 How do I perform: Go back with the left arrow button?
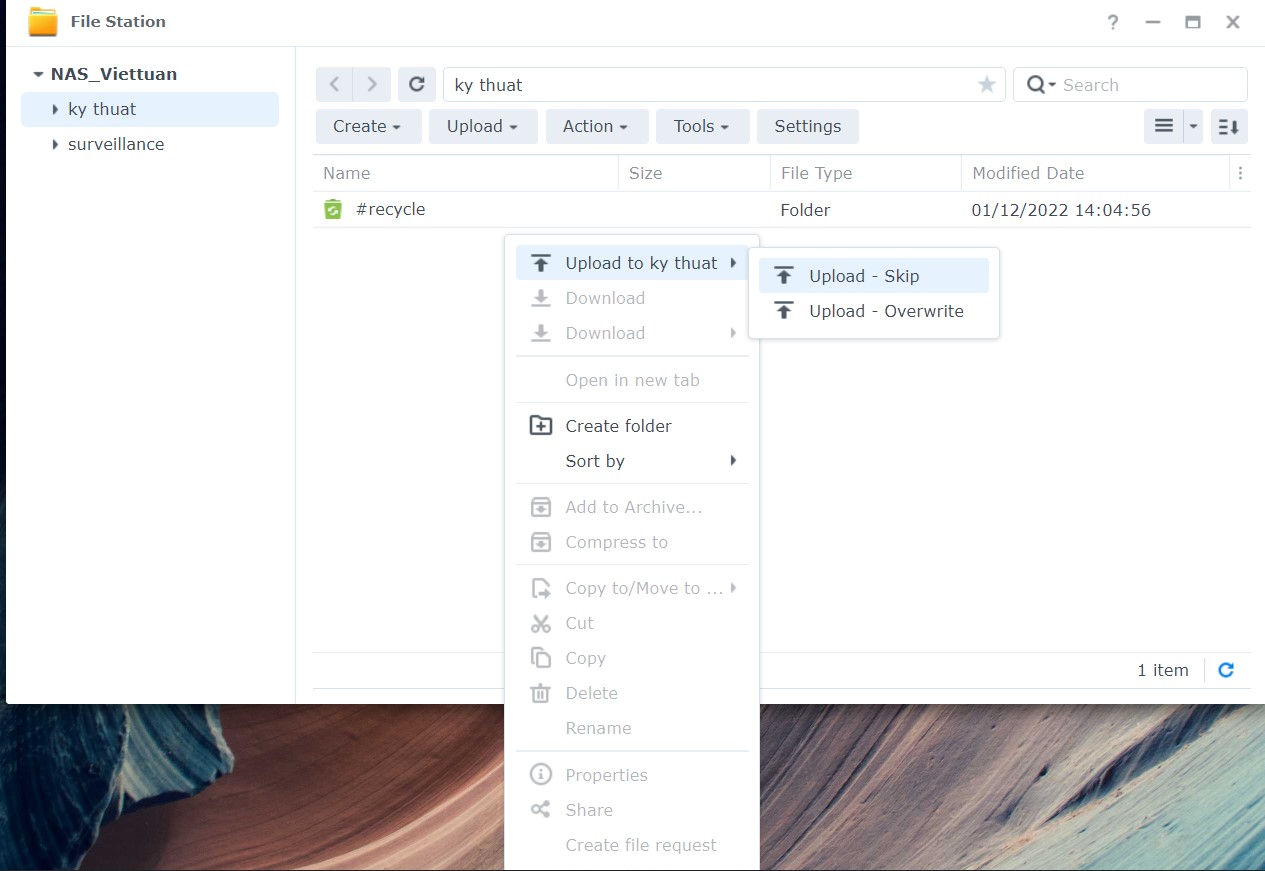tap(335, 85)
